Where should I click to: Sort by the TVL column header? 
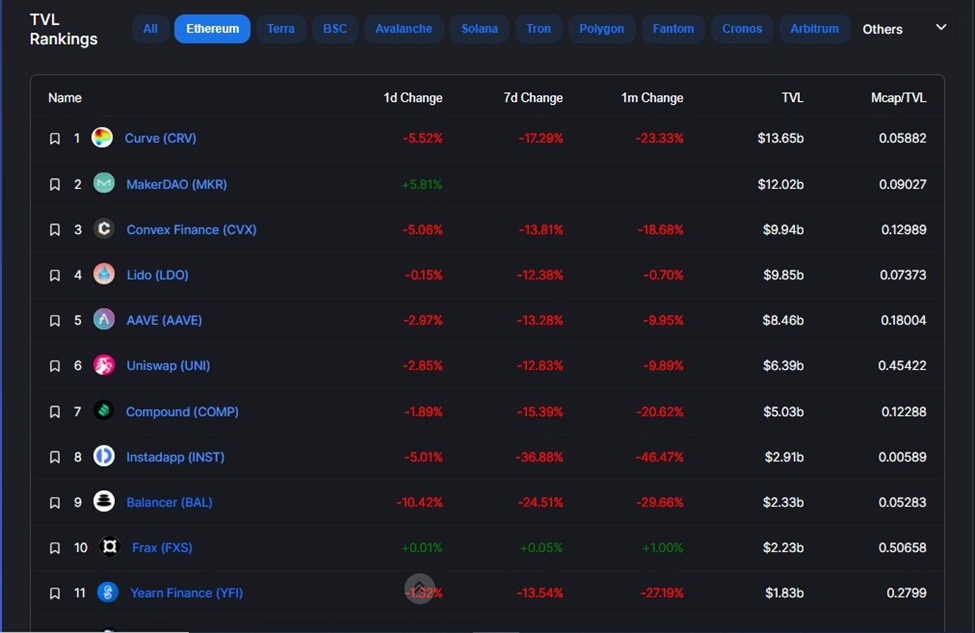point(792,98)
